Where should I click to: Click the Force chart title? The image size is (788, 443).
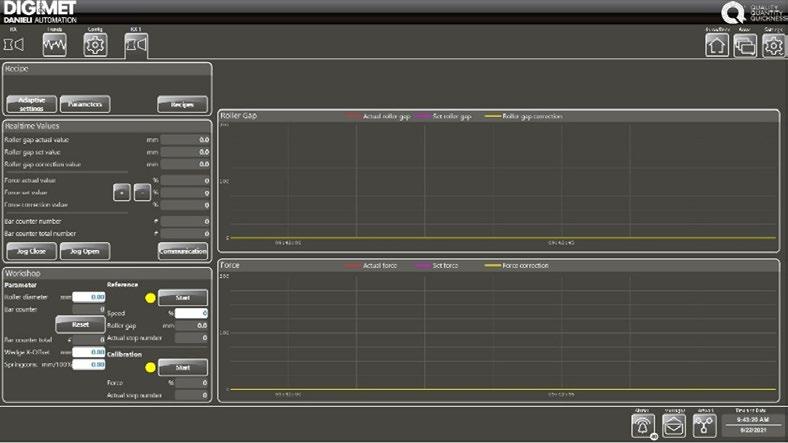pyautogui.click(x=230, y=265)
